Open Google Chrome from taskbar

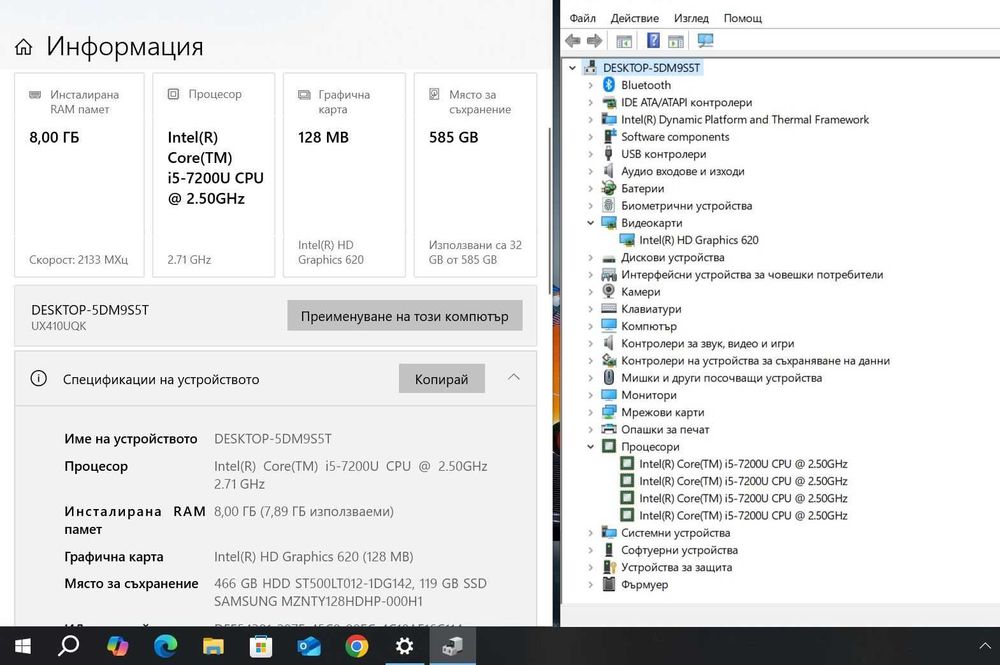357,647
